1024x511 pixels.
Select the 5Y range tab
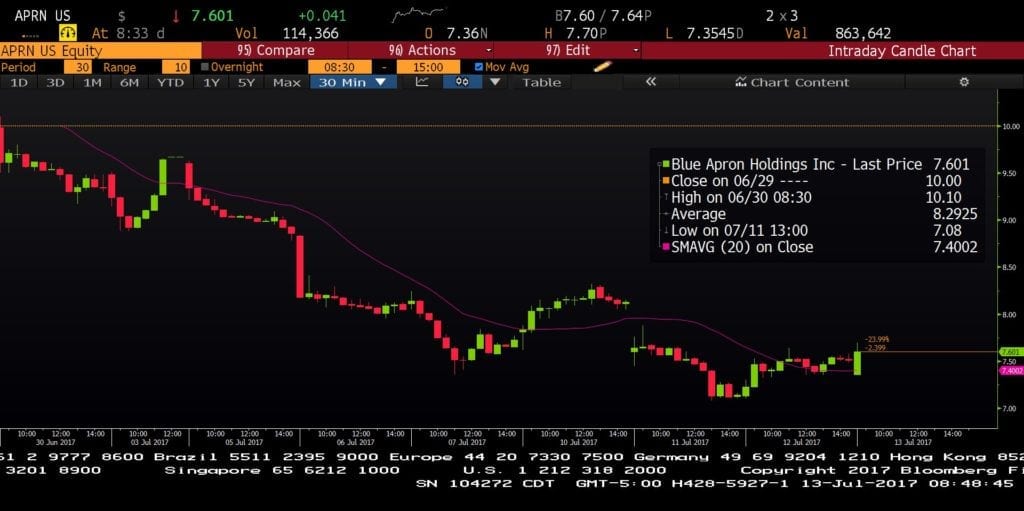pyautogui.click(x=246, y=82)
